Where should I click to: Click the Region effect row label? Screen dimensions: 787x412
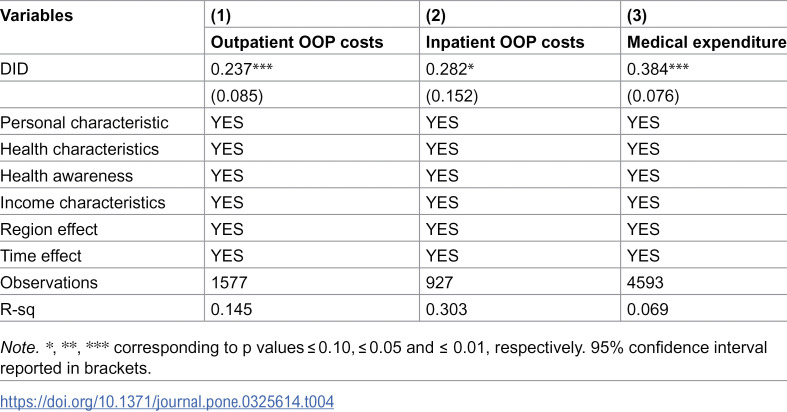[49, 229]
